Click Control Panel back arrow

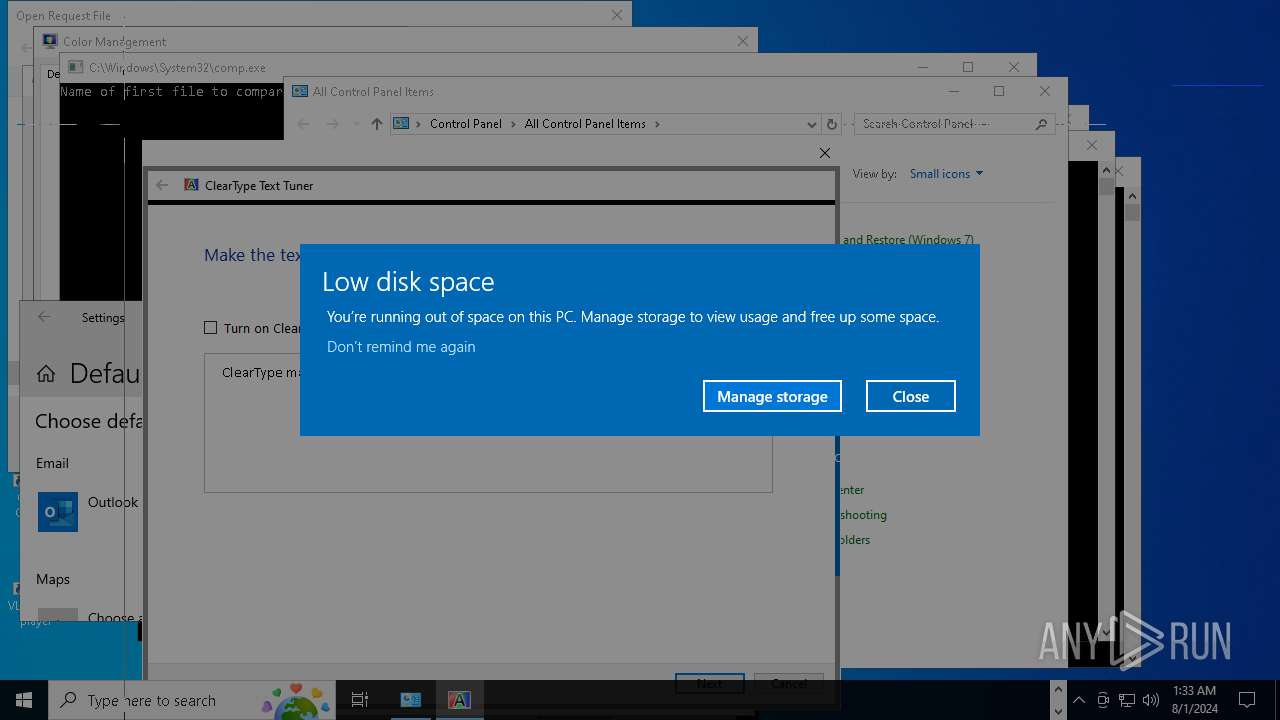pos(303,124)
